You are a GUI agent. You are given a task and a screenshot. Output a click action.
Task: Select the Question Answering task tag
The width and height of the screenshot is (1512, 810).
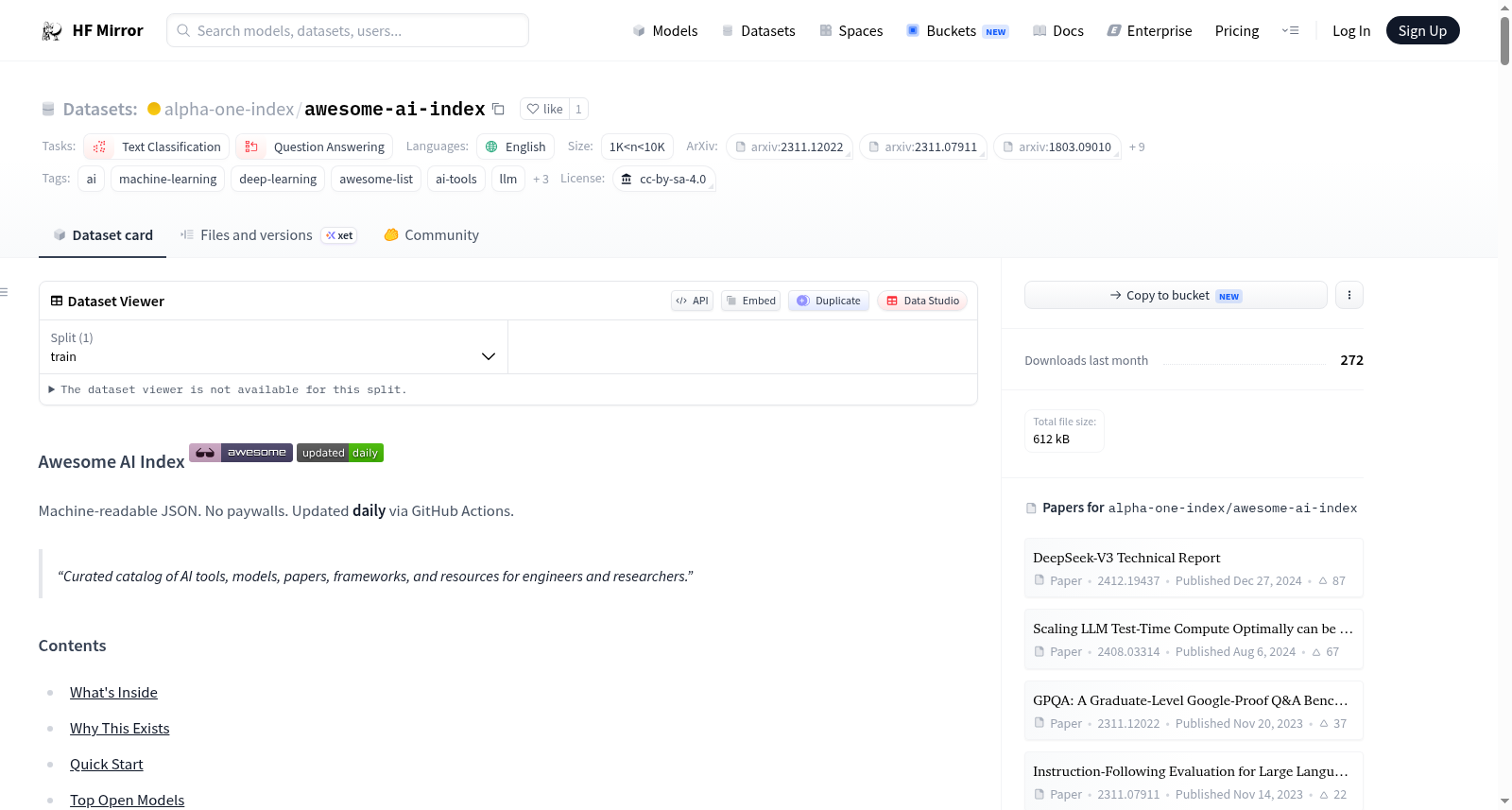tap(315, 146)
